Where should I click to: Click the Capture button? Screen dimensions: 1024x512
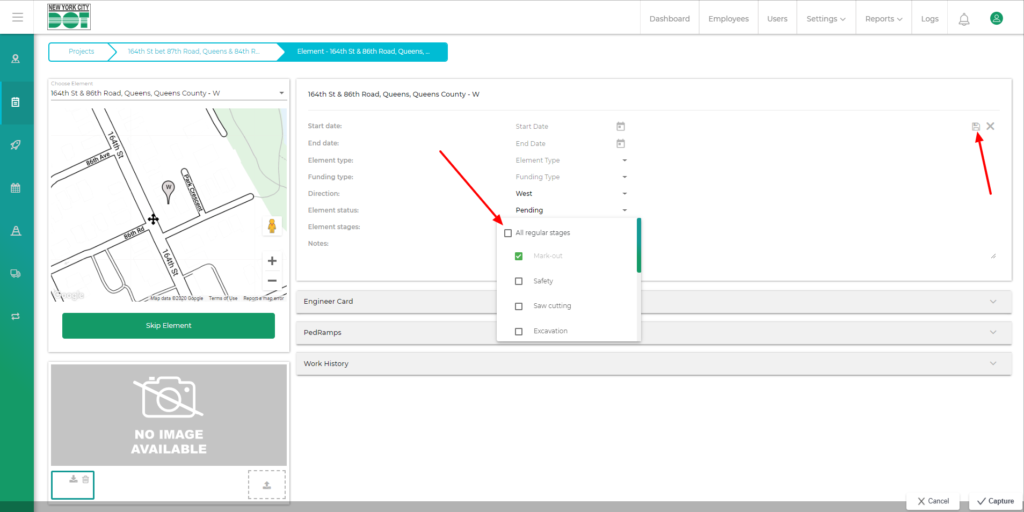994,501
